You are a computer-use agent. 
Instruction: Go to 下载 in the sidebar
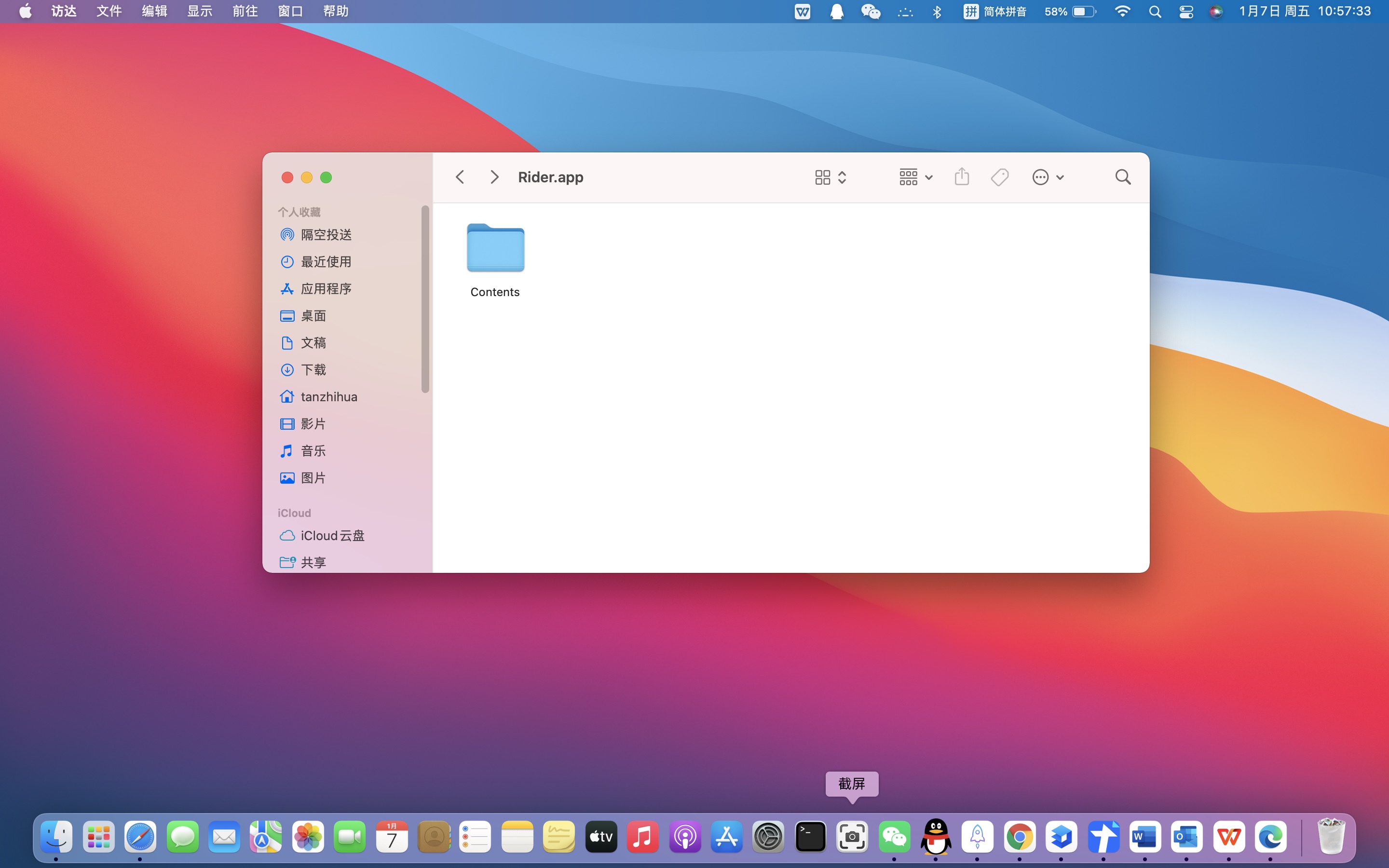[x=313, y=370]
